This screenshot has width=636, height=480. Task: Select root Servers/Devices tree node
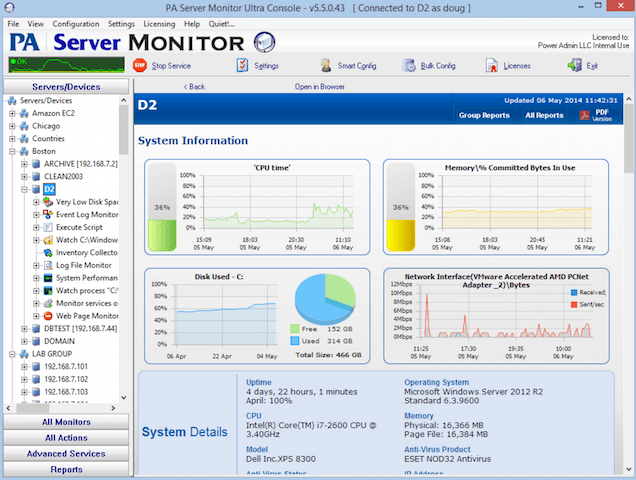click(46, 100)
